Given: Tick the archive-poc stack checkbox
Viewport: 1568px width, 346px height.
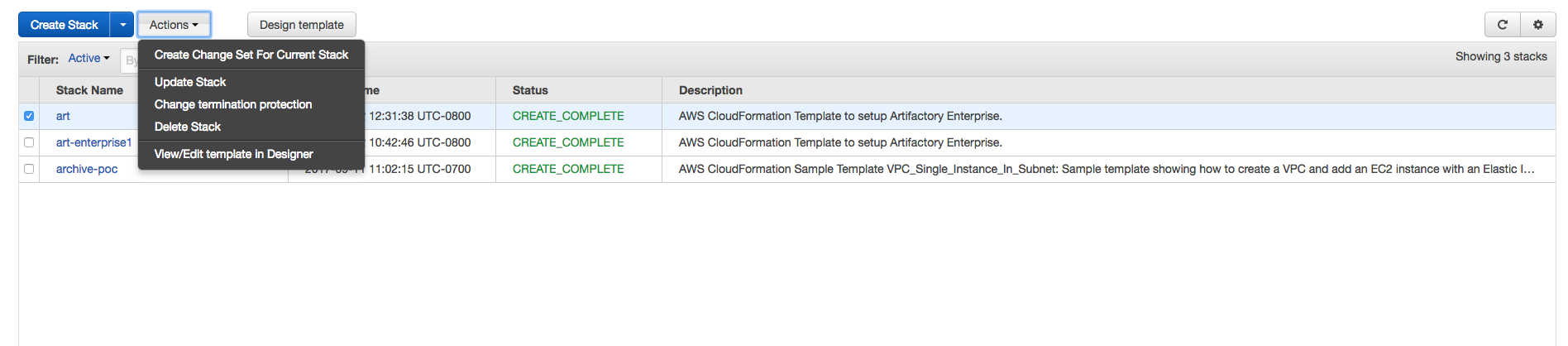Looking at the screenshot, I should click(x=29, y=169).
